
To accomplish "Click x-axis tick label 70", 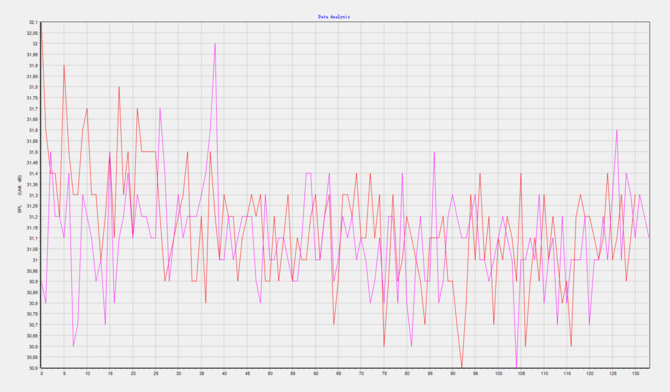I will (361, 374).
